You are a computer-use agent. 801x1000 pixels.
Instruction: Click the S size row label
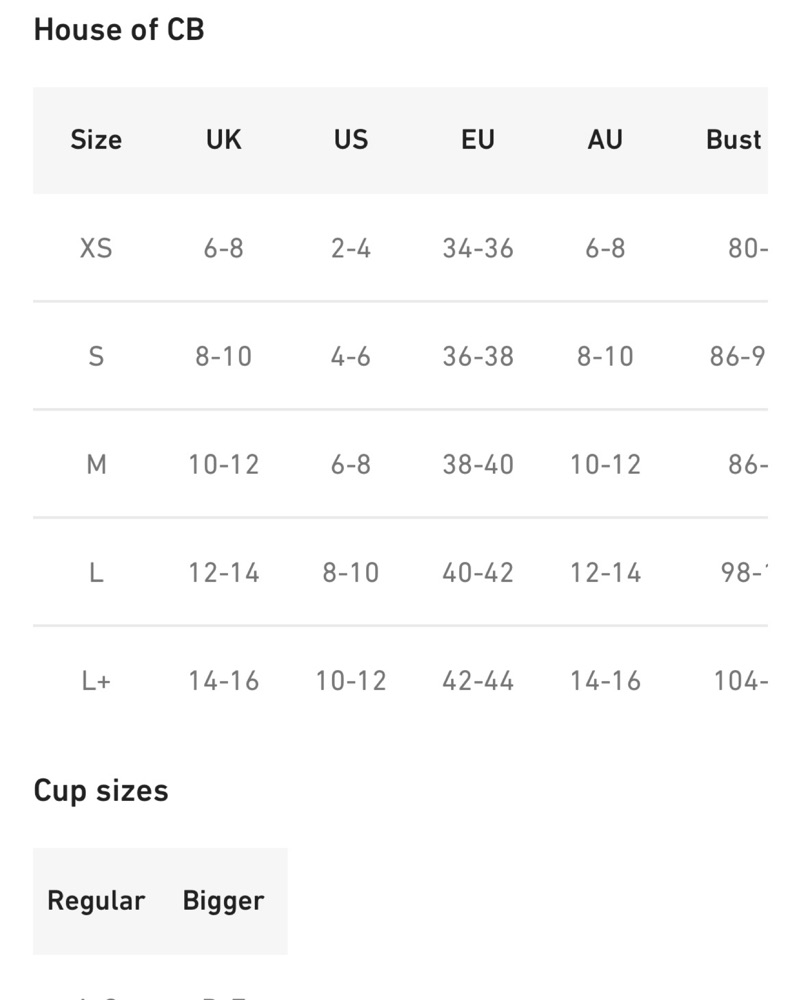point(96,356)
